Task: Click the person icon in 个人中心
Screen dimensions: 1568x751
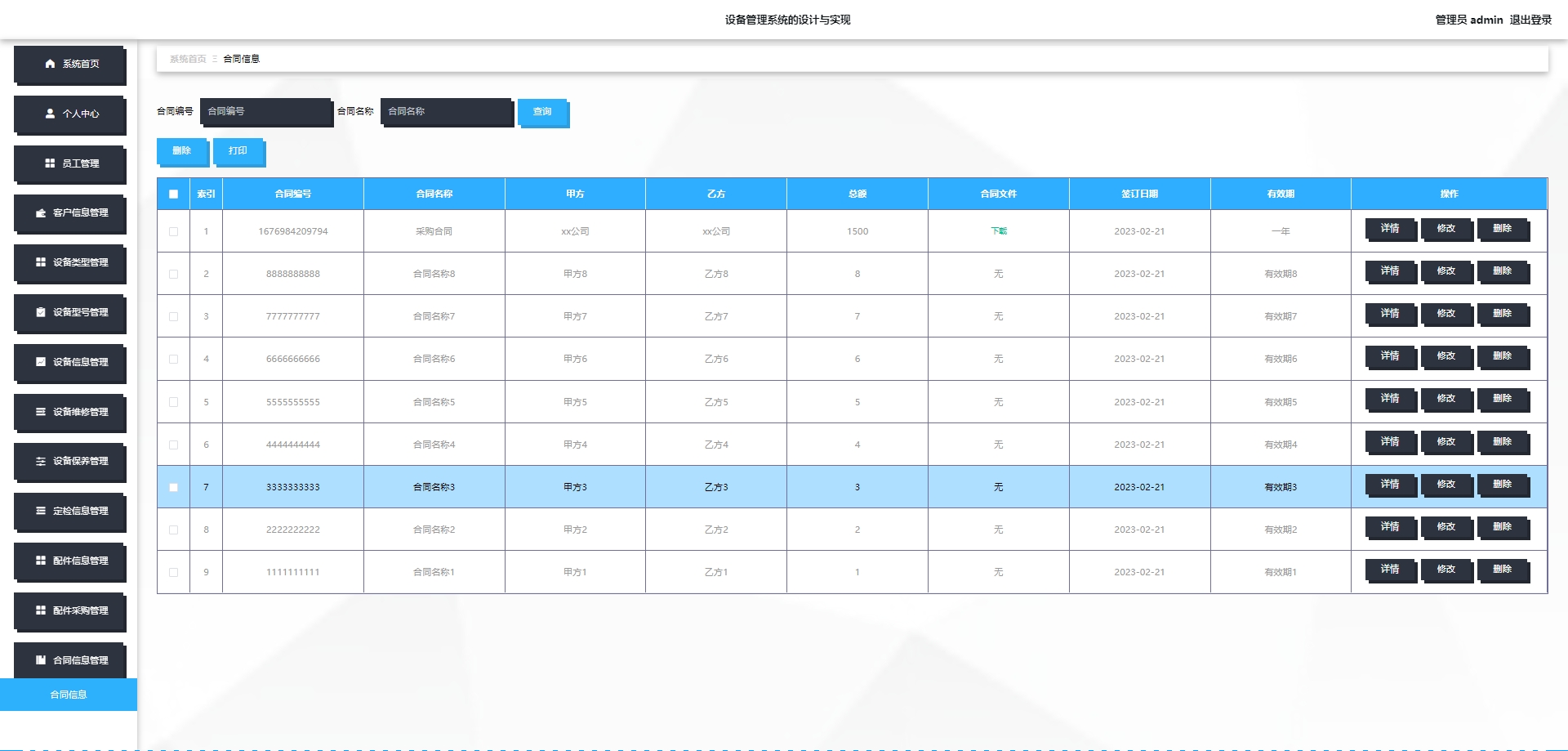Action: pos(51,114)
